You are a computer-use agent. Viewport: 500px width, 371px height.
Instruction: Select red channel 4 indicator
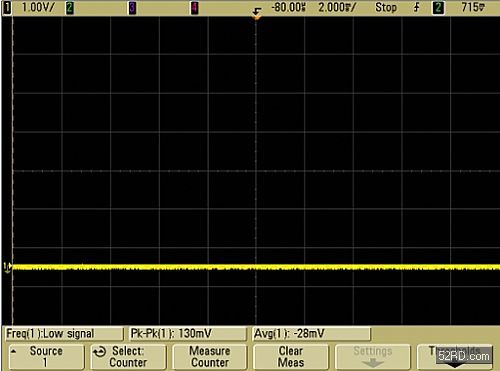194,8
